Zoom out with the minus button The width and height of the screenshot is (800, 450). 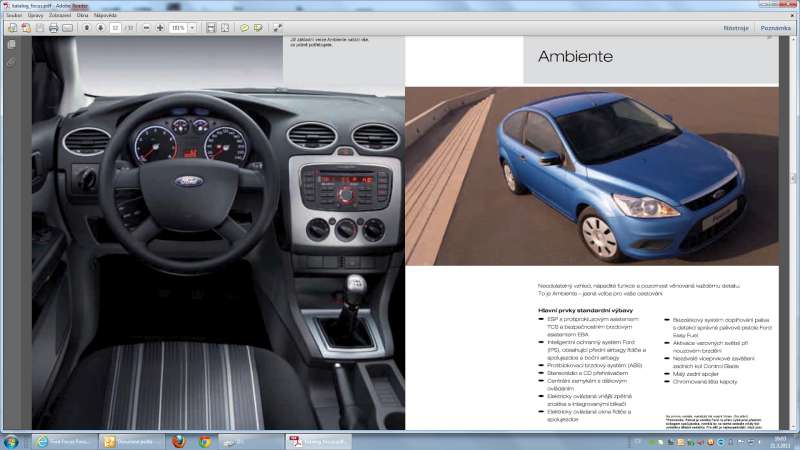coord(146,28)
